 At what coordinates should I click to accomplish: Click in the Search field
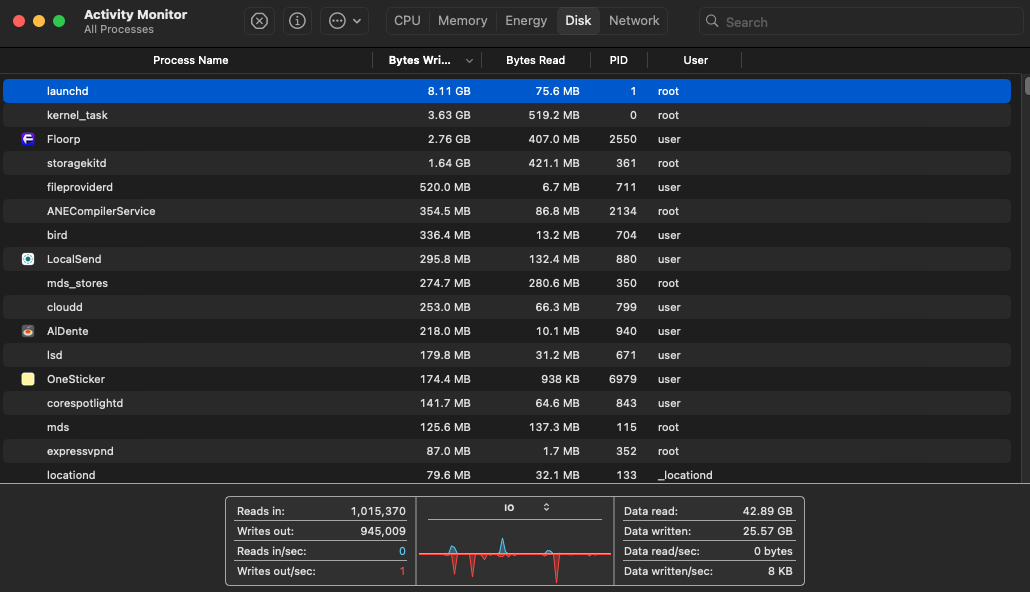(x=860, y=22)
